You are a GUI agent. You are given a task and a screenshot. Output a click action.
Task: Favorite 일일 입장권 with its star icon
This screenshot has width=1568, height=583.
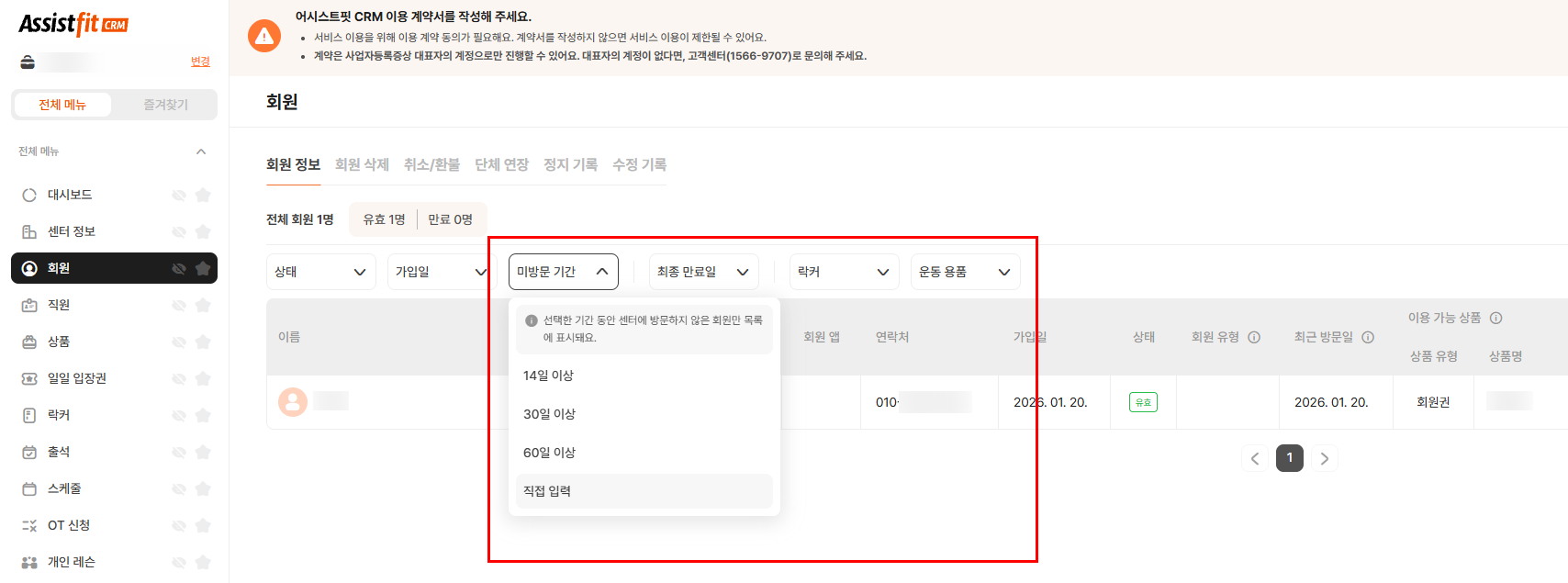point(203,378)
